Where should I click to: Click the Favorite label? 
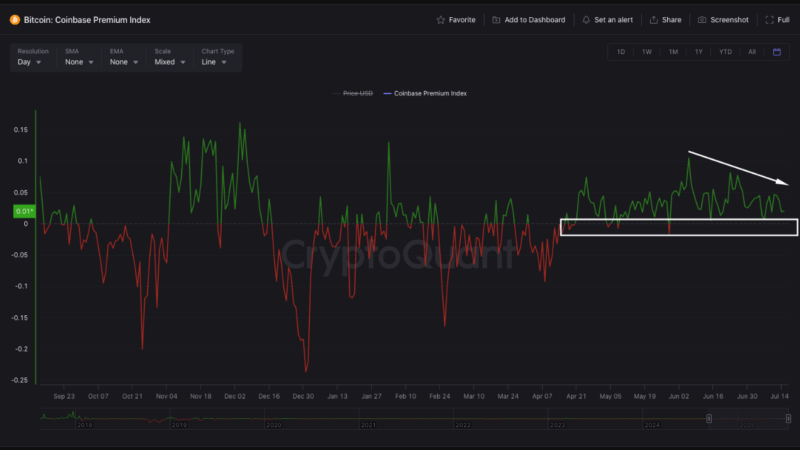[x=462, y=20]
